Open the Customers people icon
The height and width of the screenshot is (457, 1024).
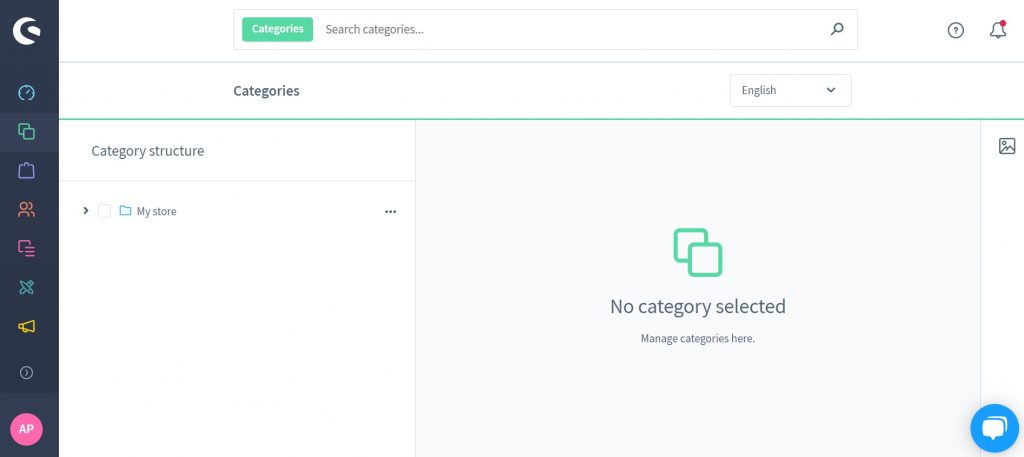coord(26,210)
